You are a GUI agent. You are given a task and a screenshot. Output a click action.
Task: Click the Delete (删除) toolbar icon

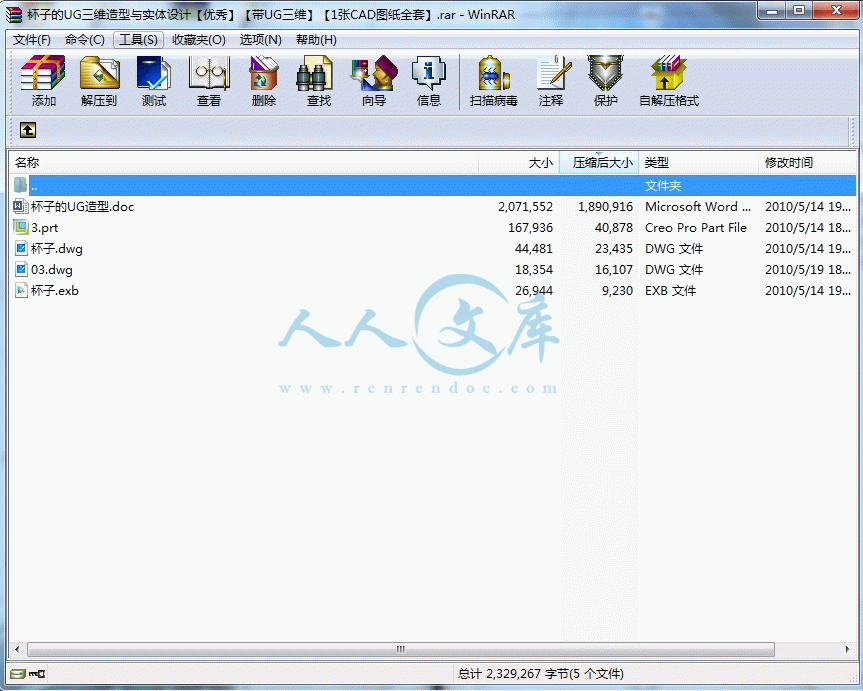point(264,73)
